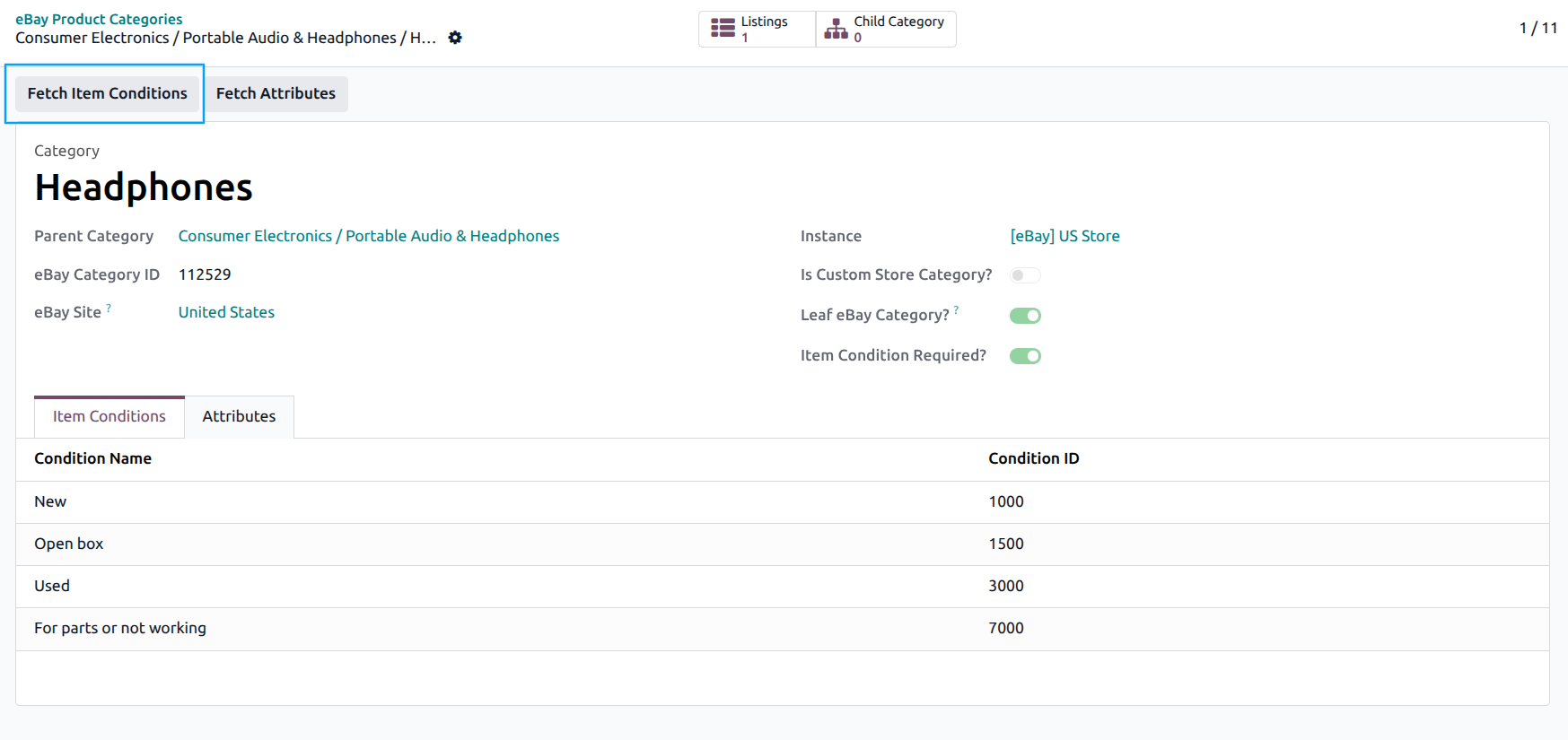Open the gear actions menu icon
1568x740 pixels.
pyautogui.click(x=455, y=38)
